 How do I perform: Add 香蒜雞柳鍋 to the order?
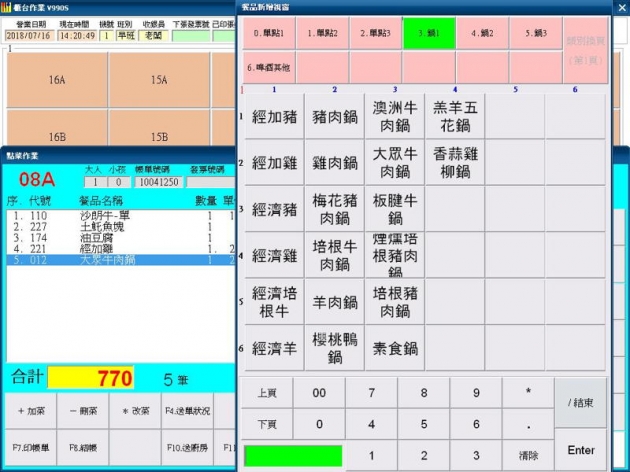453,163
